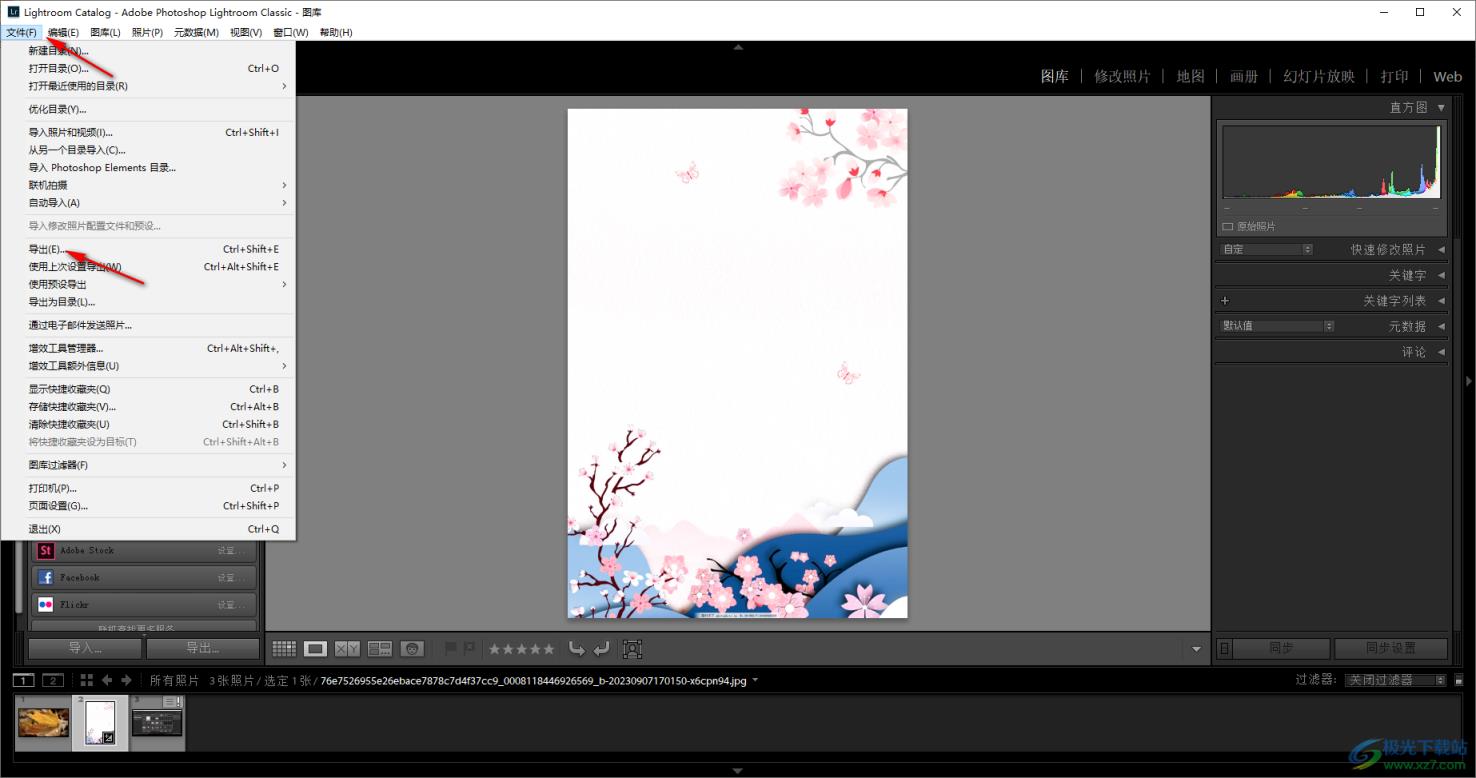Click second window display button 2
The image size is (1476, 778).
pyautogui.click(x=53, y=680)
